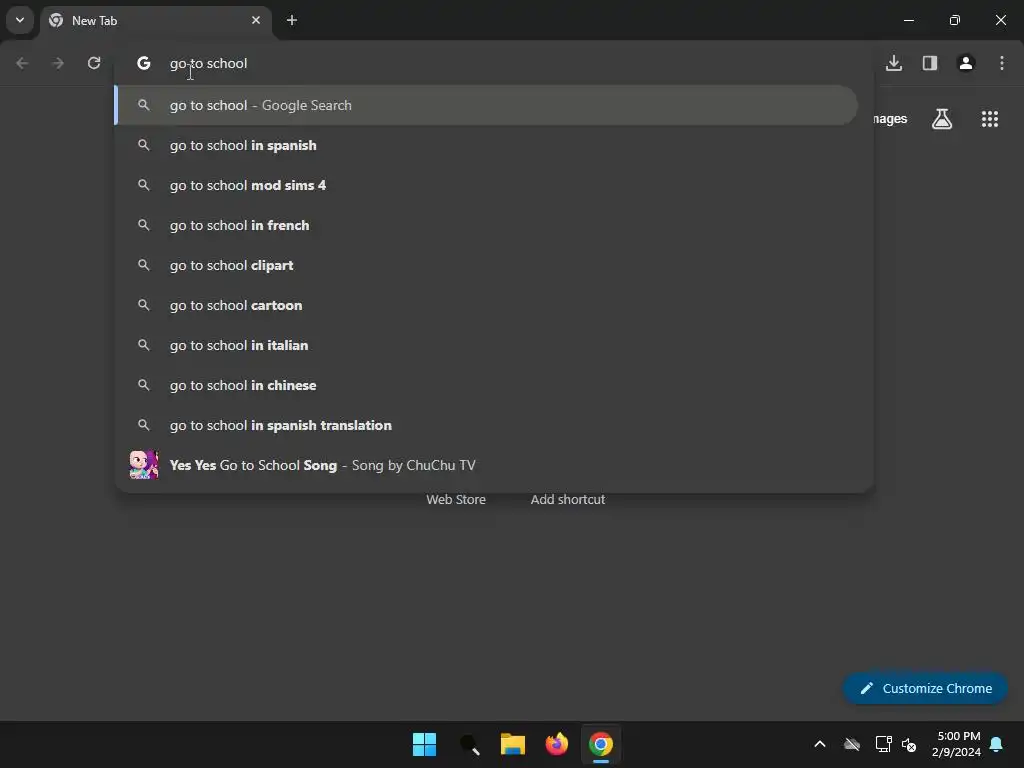
Task: Click the browser Back arrow
Action: [x=22, y=63]
